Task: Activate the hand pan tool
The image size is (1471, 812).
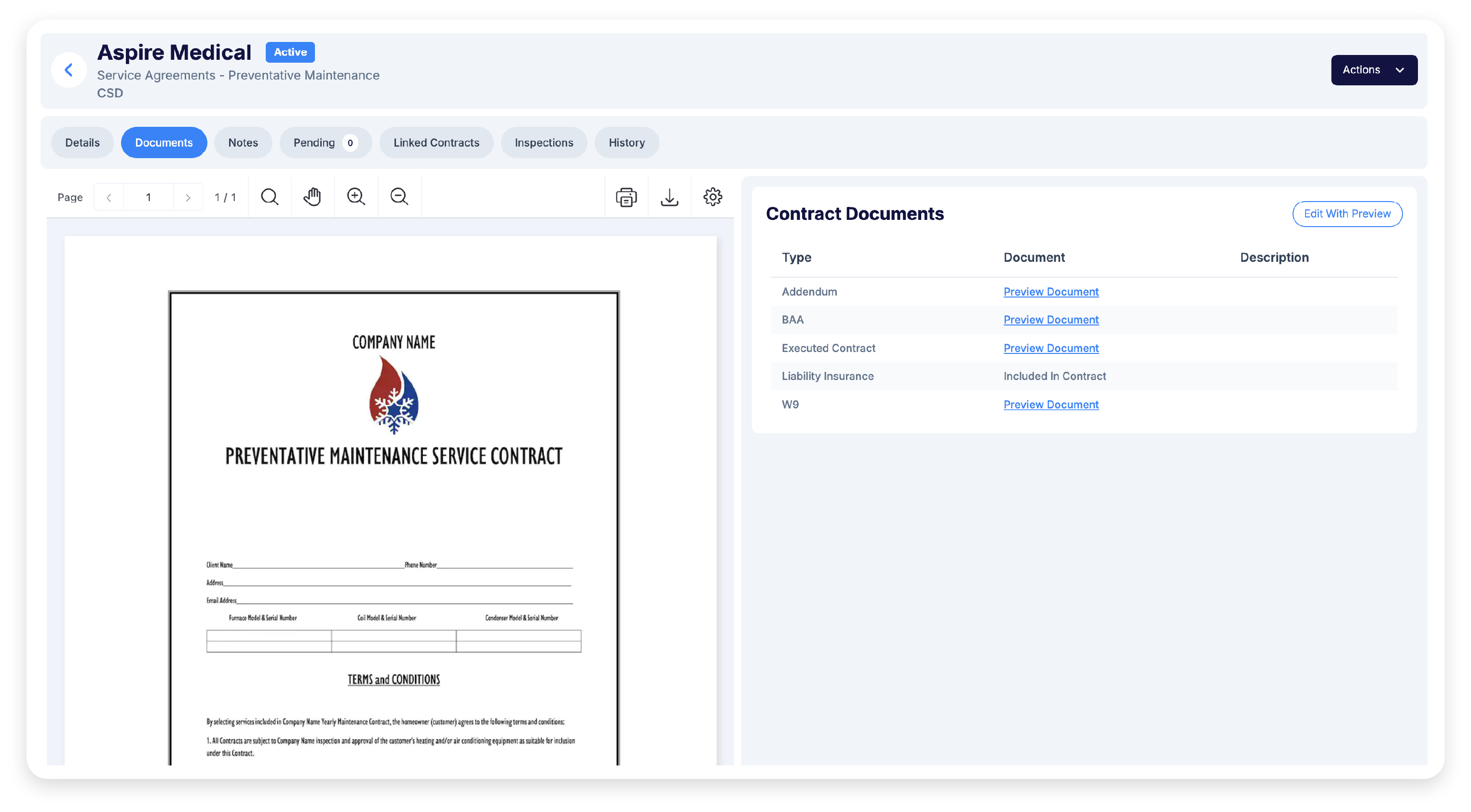Action: pos(313,196)
